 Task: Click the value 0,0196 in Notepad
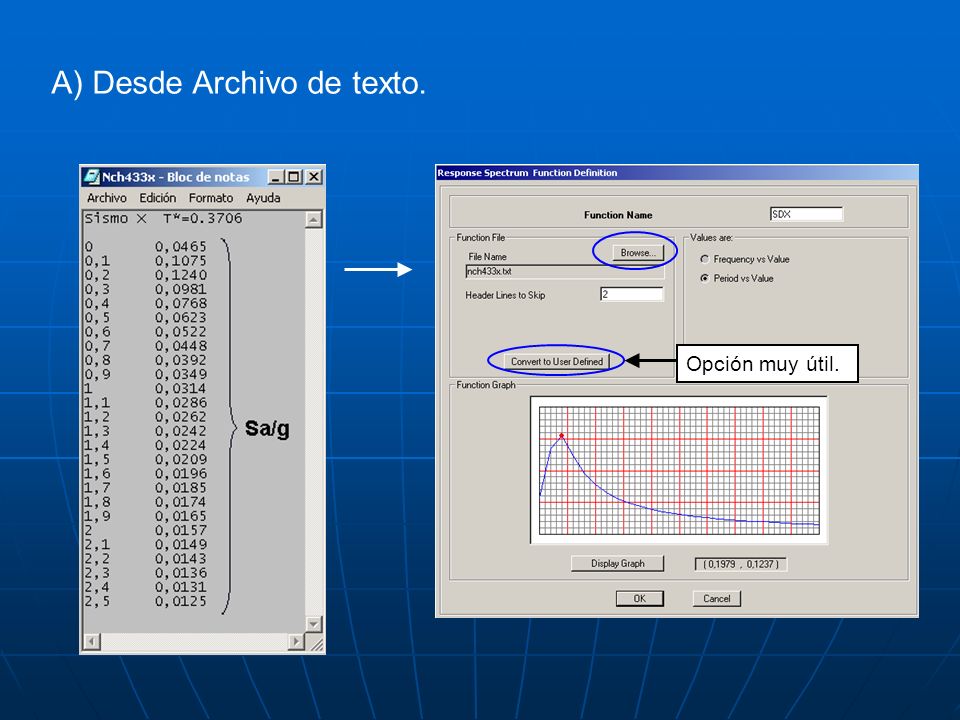[181, 474]
